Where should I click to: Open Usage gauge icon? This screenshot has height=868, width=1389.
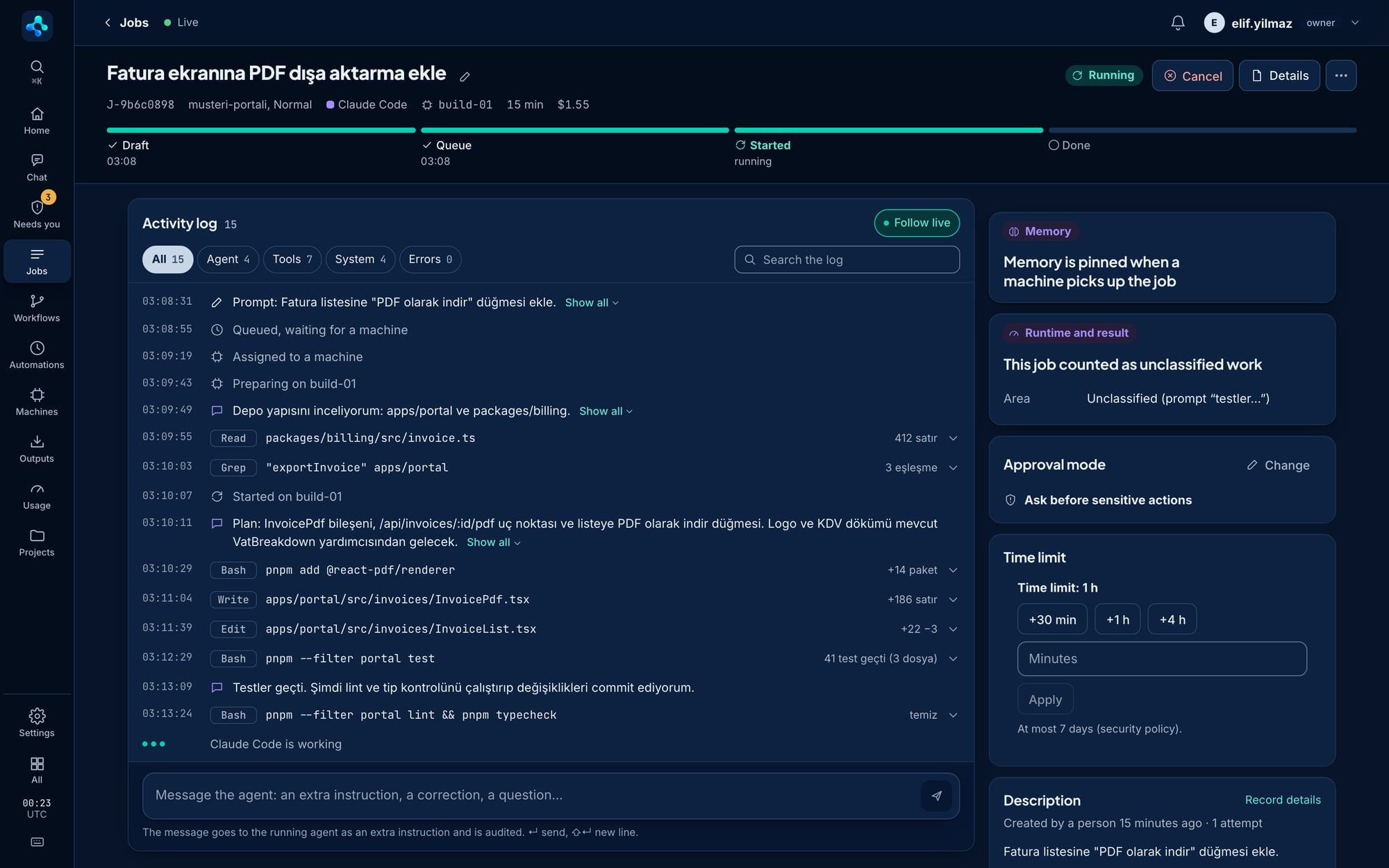(x=37, y=489)
